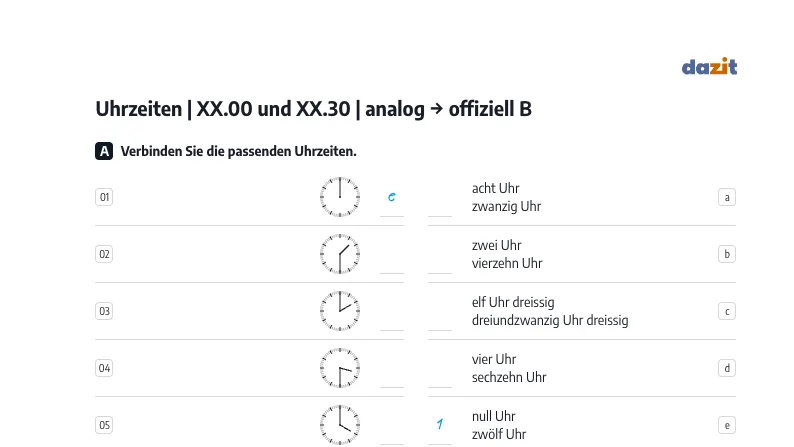794x447 pixels.
Task: Click the letter label b
Action: click(727, 254)
